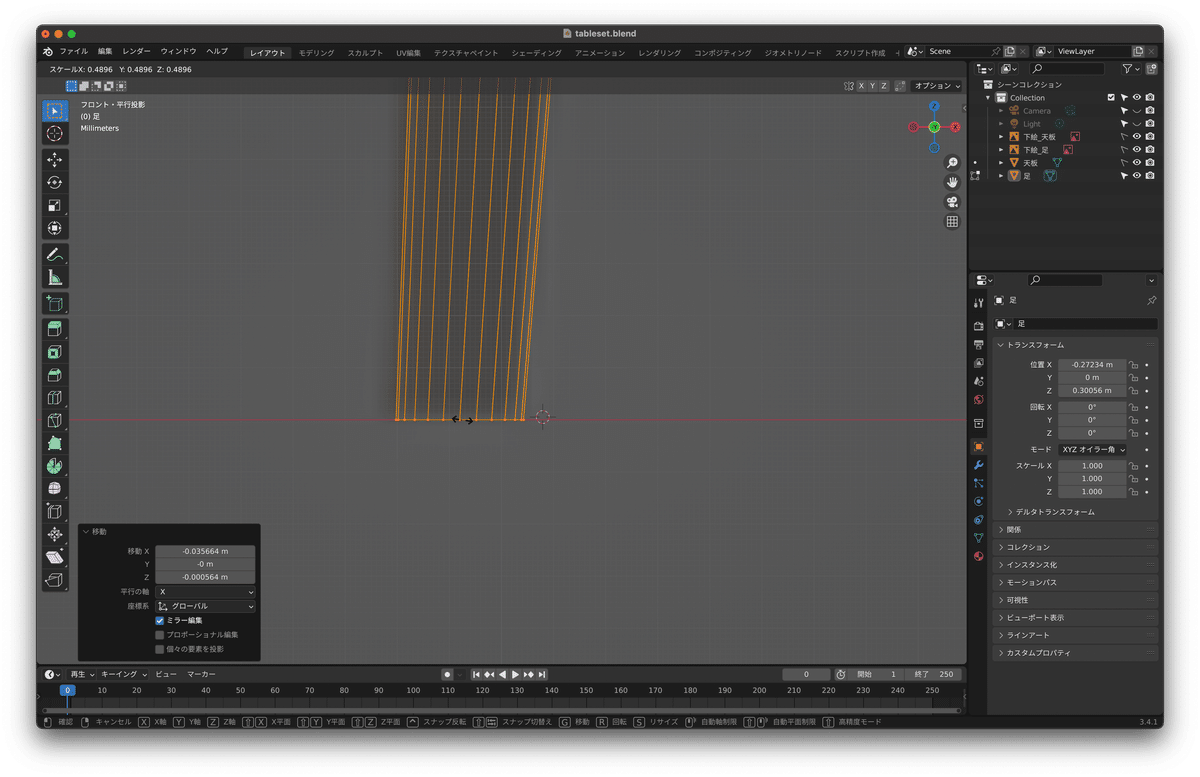
Task: Click the viewport zoom magnifier icon
Action: point(952,163)
